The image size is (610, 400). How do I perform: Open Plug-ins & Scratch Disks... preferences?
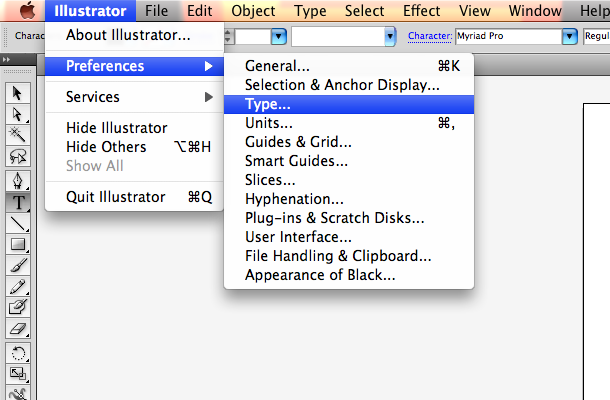[x=349, y=218]
